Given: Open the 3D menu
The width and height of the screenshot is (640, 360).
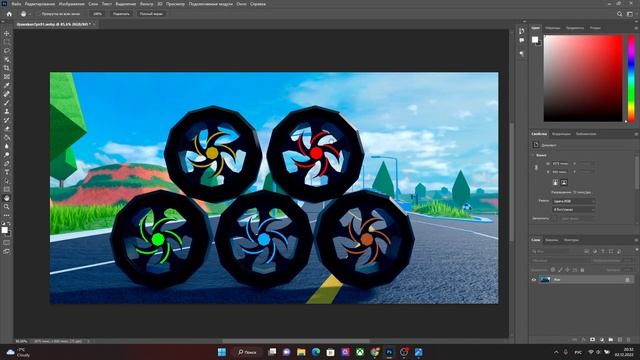Looking at the screenshot, I should (160, 4).
